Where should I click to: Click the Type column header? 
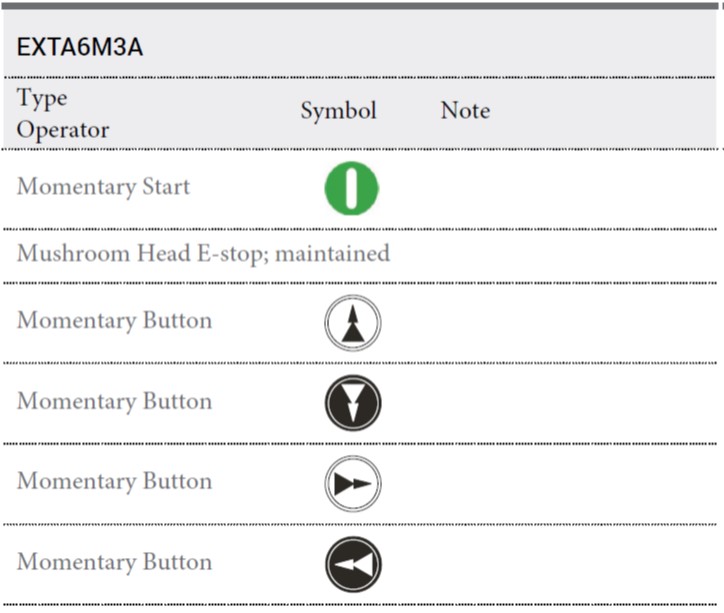[42, 98]
